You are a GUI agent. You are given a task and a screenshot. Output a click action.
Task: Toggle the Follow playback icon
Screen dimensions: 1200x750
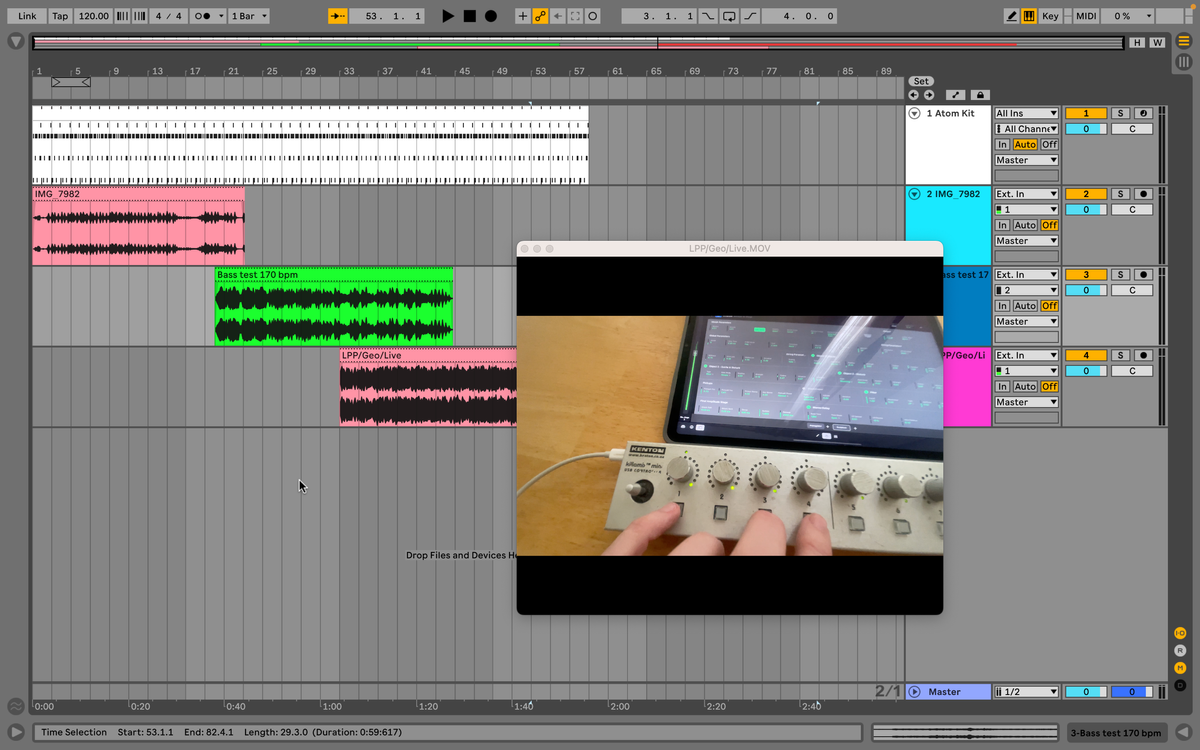[x=339, y=16]
